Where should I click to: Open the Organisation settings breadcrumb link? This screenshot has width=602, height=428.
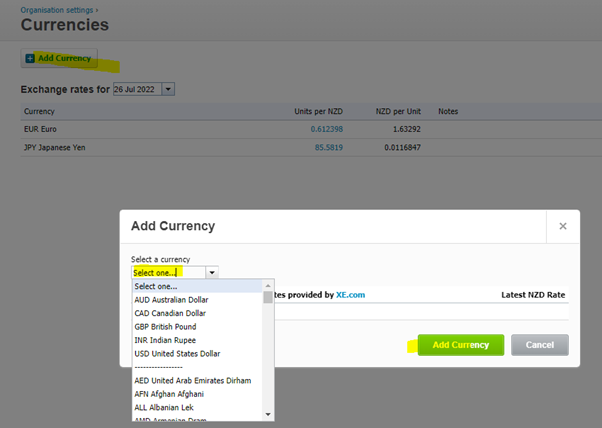pos(56,9)
